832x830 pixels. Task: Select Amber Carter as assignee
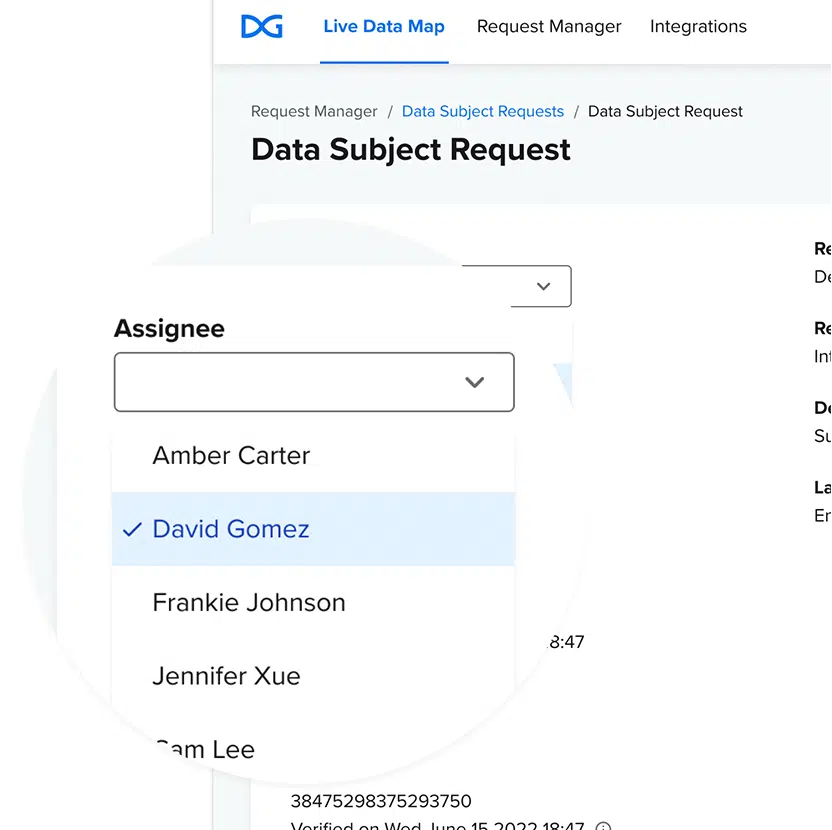coord(231,456)
